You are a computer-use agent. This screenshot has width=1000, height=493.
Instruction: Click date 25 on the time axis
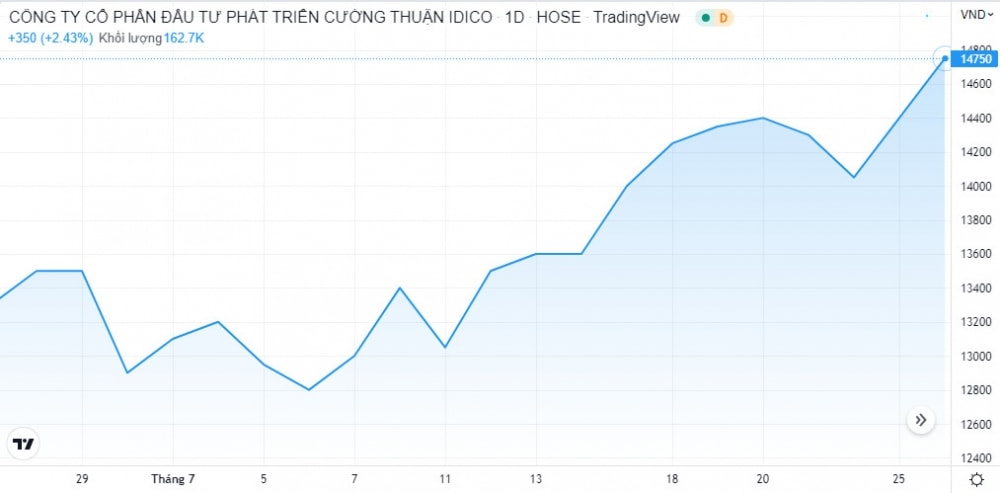click(x=899, y=479)
